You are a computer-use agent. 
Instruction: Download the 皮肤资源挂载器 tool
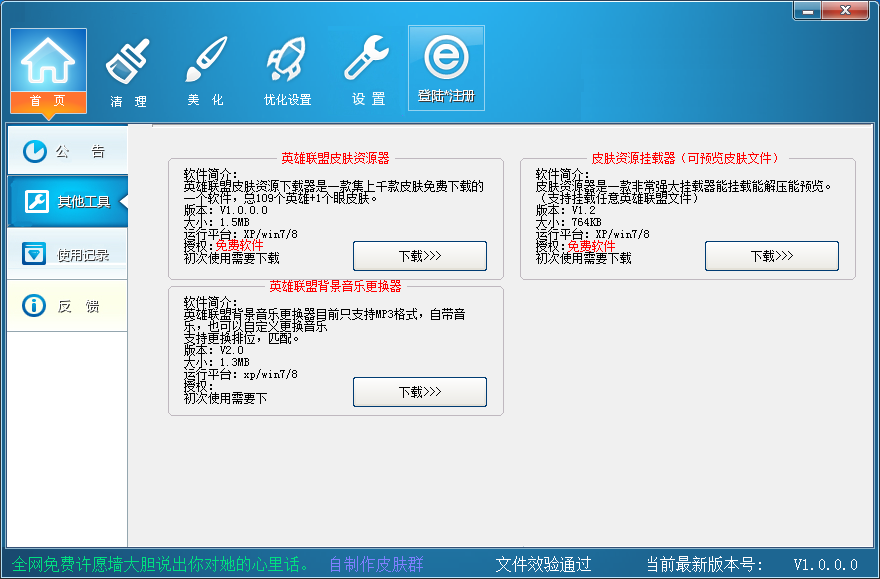pos(772,256)
